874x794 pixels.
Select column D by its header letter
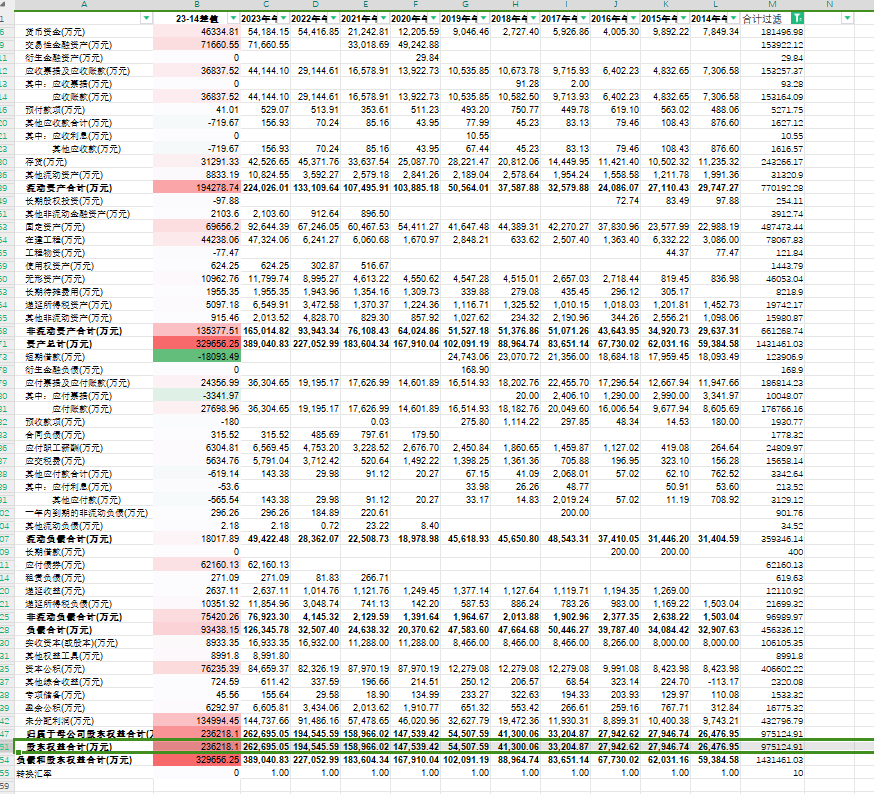tap(315, 4)
